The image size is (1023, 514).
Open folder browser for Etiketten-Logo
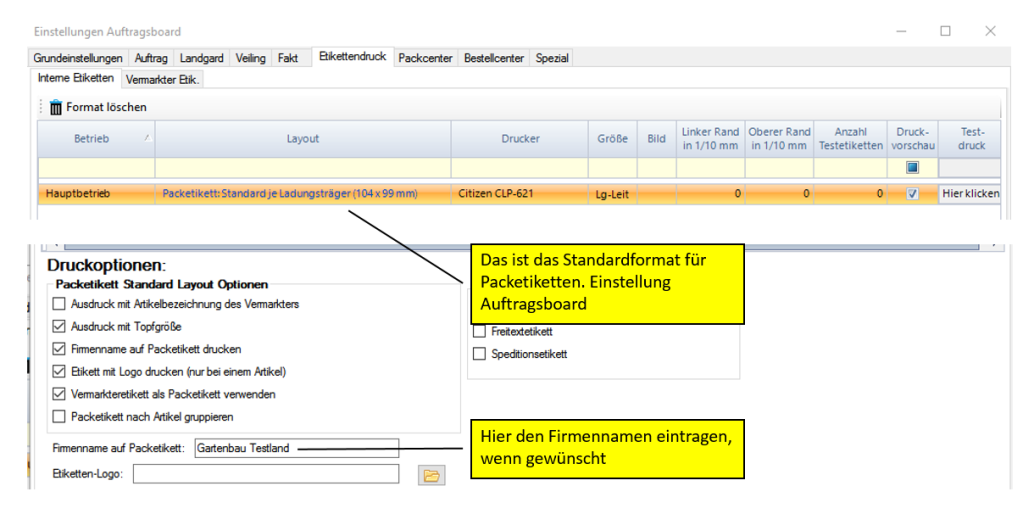(431, 475)
